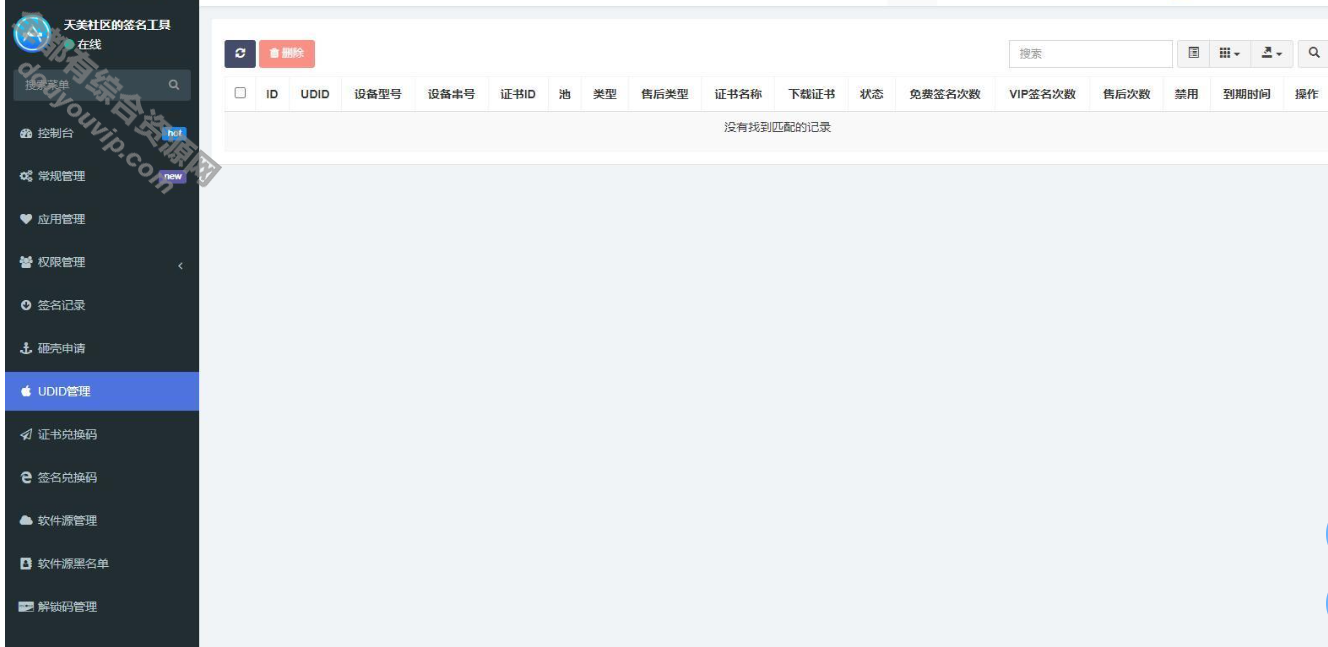Open 砸壳申请 via the anchor icon

point(27,348)
